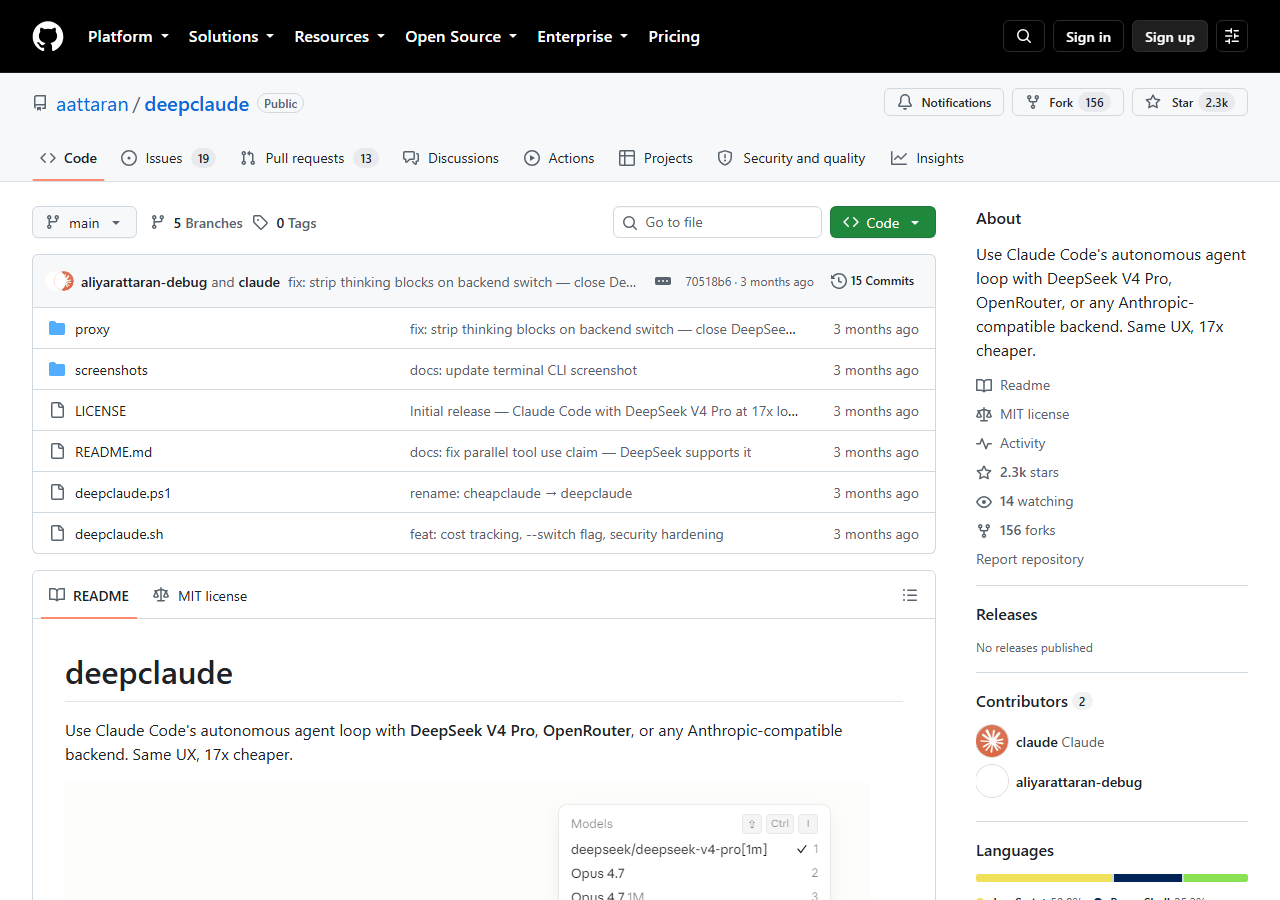1280x900 pixels.
Task: Open appearance settings icon in header
Action: coord(1232,37)
